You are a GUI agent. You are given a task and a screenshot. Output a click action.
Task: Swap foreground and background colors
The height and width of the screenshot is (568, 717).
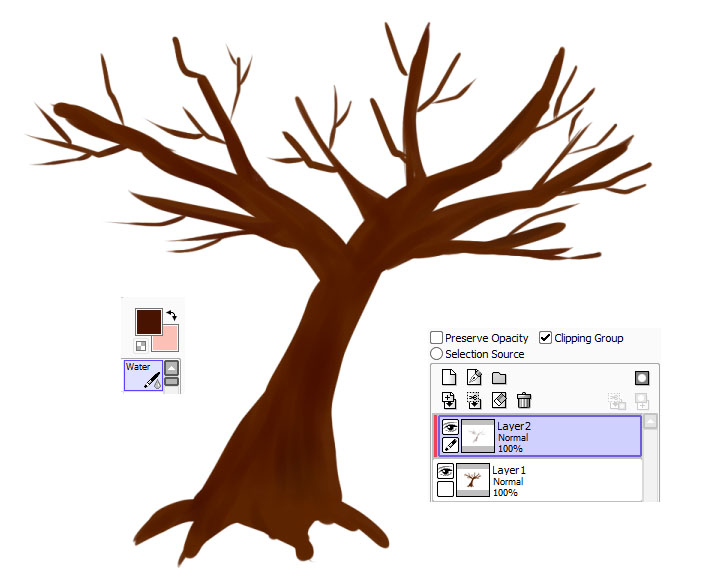pyautogui.click(x=171, y=314)
